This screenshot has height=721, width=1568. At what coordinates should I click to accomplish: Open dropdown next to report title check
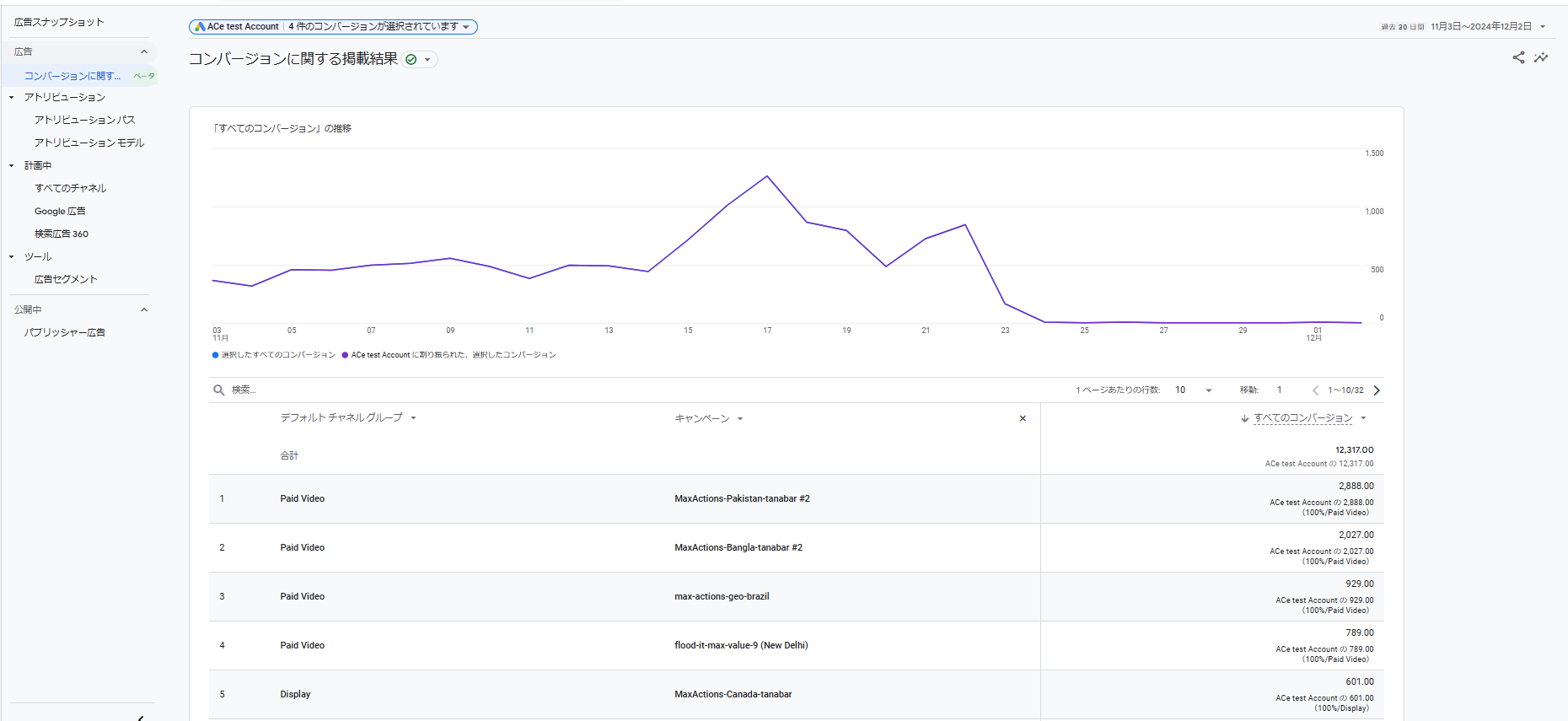tap(427, 59)
